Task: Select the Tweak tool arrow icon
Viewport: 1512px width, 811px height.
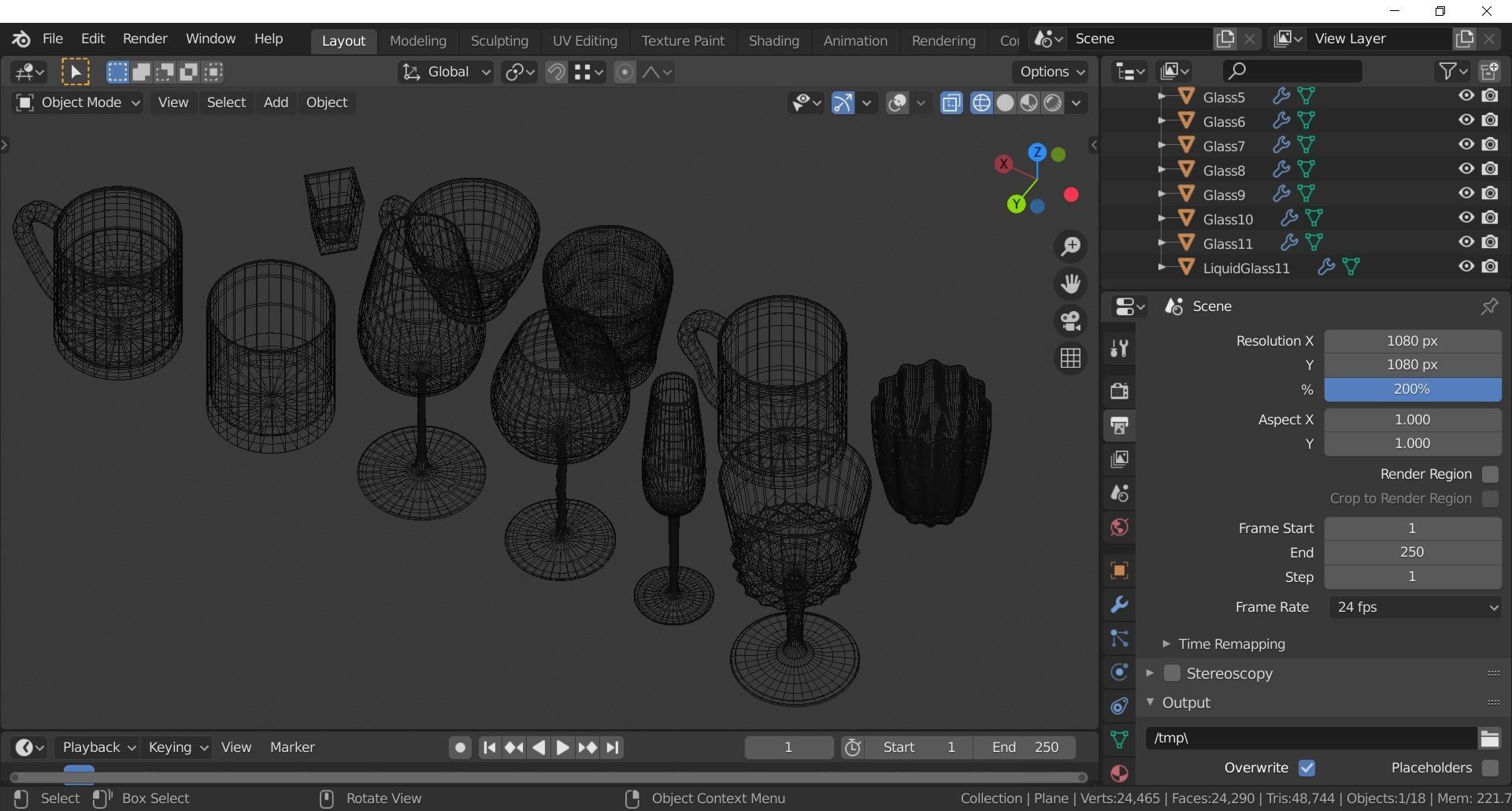Action: click(76, 72)
